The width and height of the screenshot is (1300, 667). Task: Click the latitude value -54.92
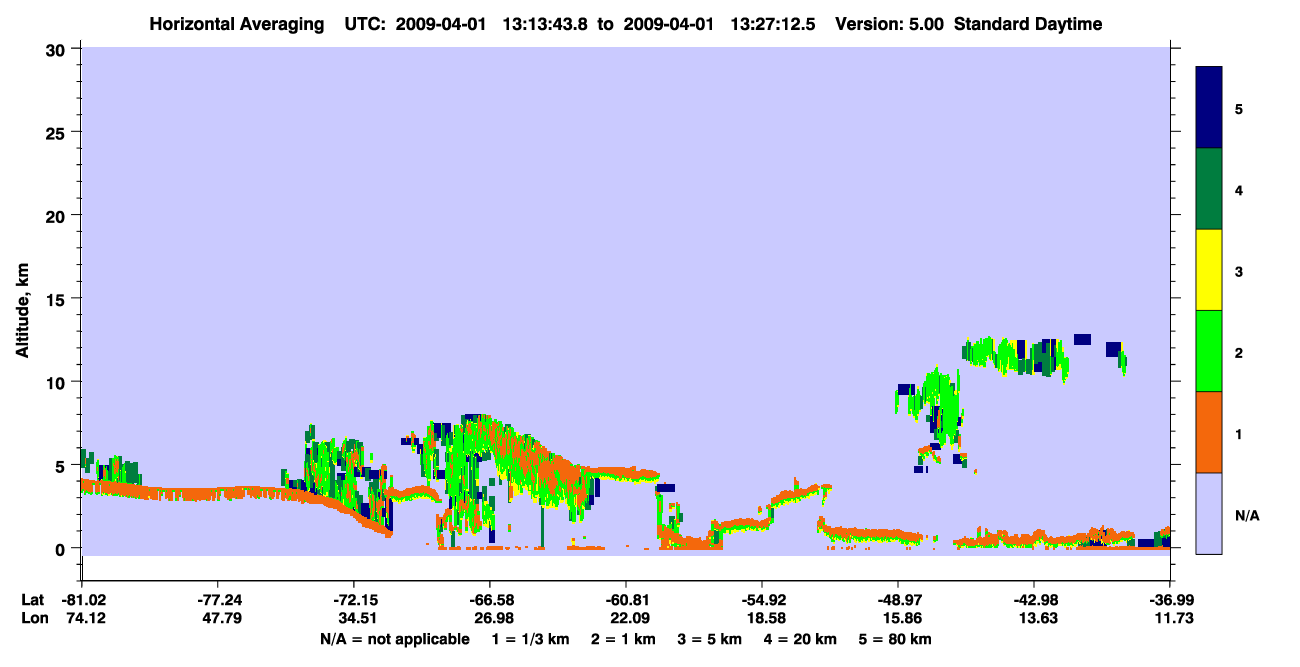[x=762, y=600]
